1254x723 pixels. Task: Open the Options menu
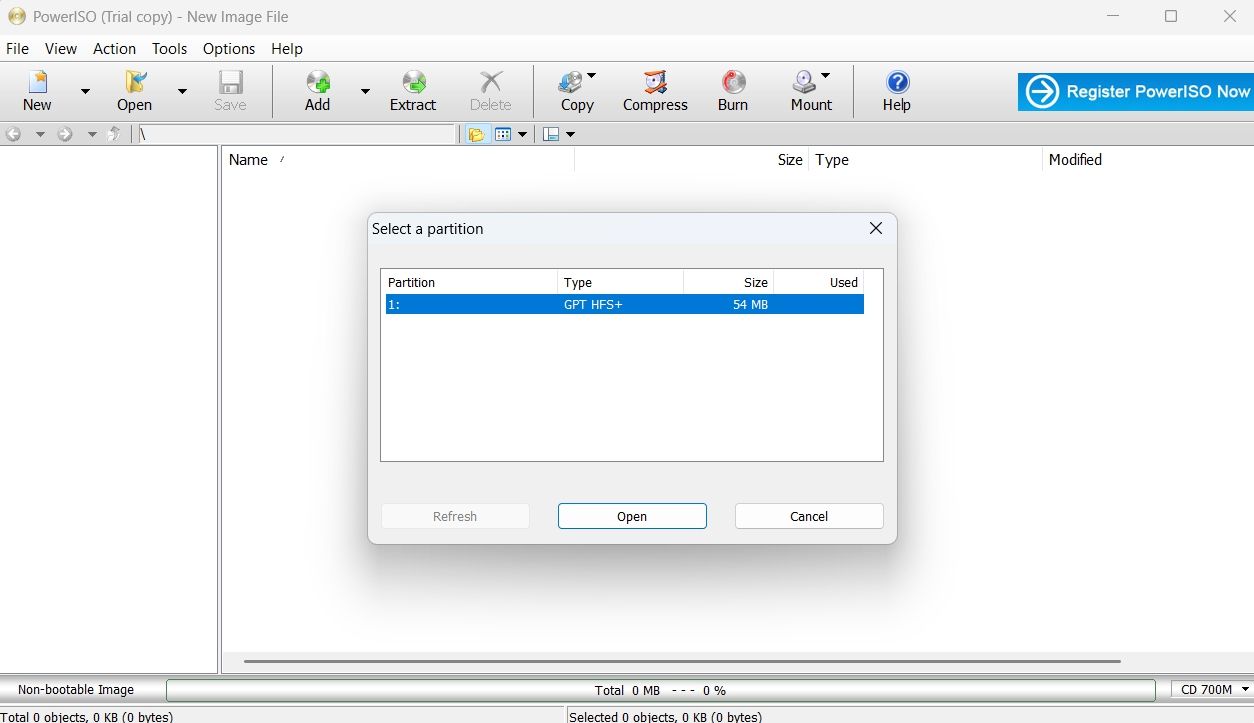(228, 48)
